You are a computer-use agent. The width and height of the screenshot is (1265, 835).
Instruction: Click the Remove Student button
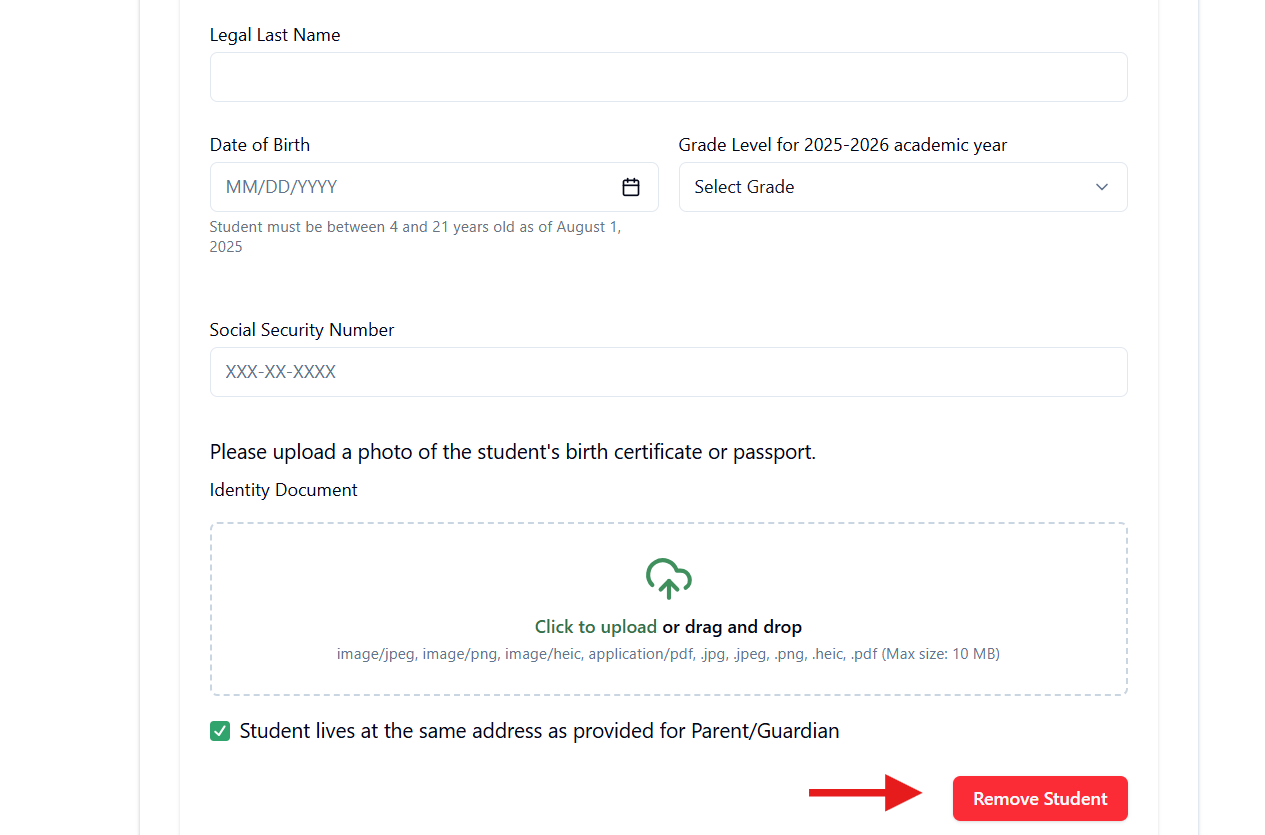[1040, 799]
